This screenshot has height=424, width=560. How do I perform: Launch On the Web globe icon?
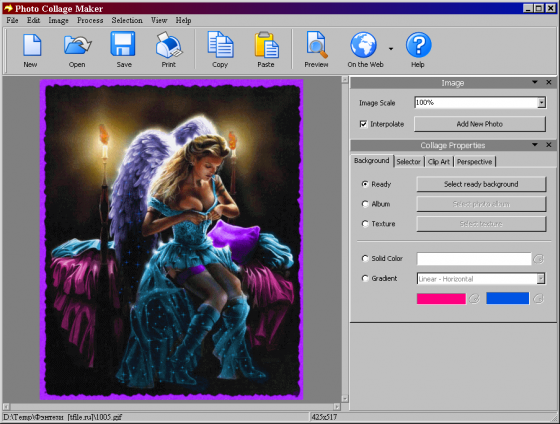tap(363, 45)
